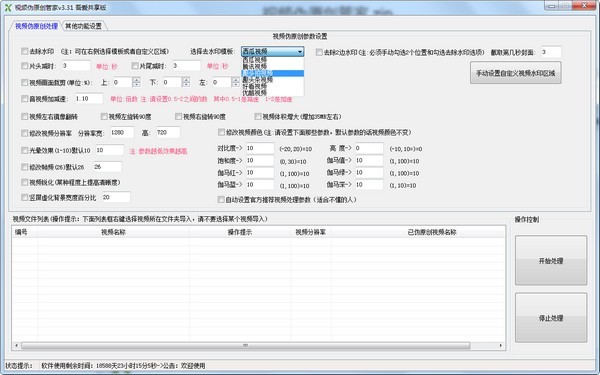Click the green X app icon in title bar

[8, 7]
